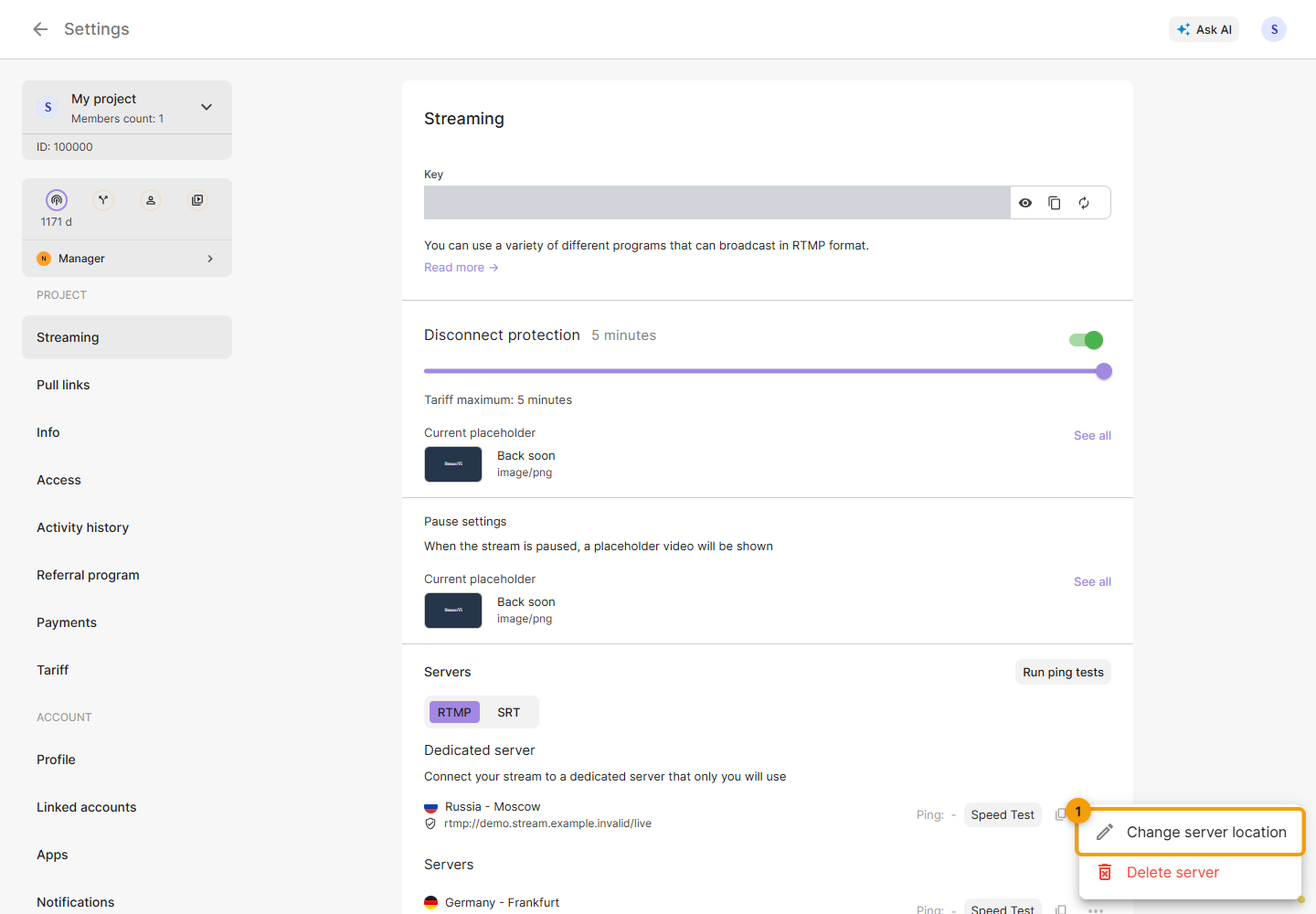Screen dimensions: 1316x914
Task: Open the user avatar menu
Action: [1274, 29]
